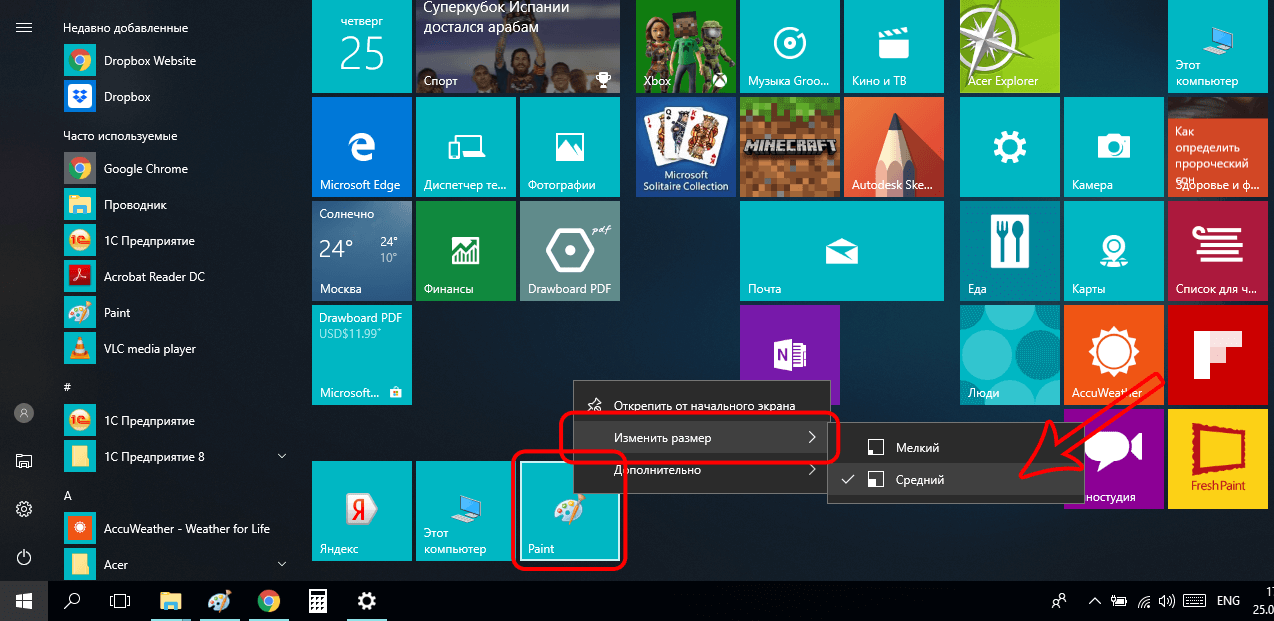Screen dimensions: 1274x621
Task: Open the Yandex tile
Action: point(361,510)
